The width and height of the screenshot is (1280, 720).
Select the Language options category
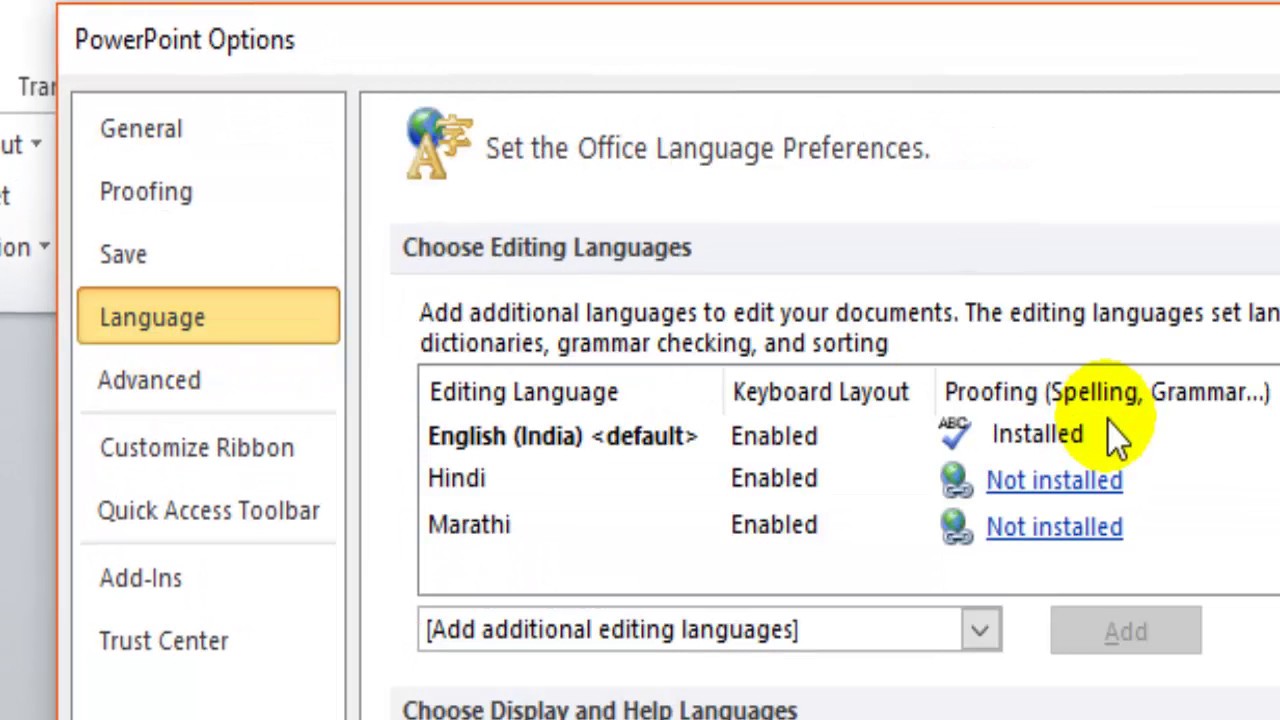point(208,316)
